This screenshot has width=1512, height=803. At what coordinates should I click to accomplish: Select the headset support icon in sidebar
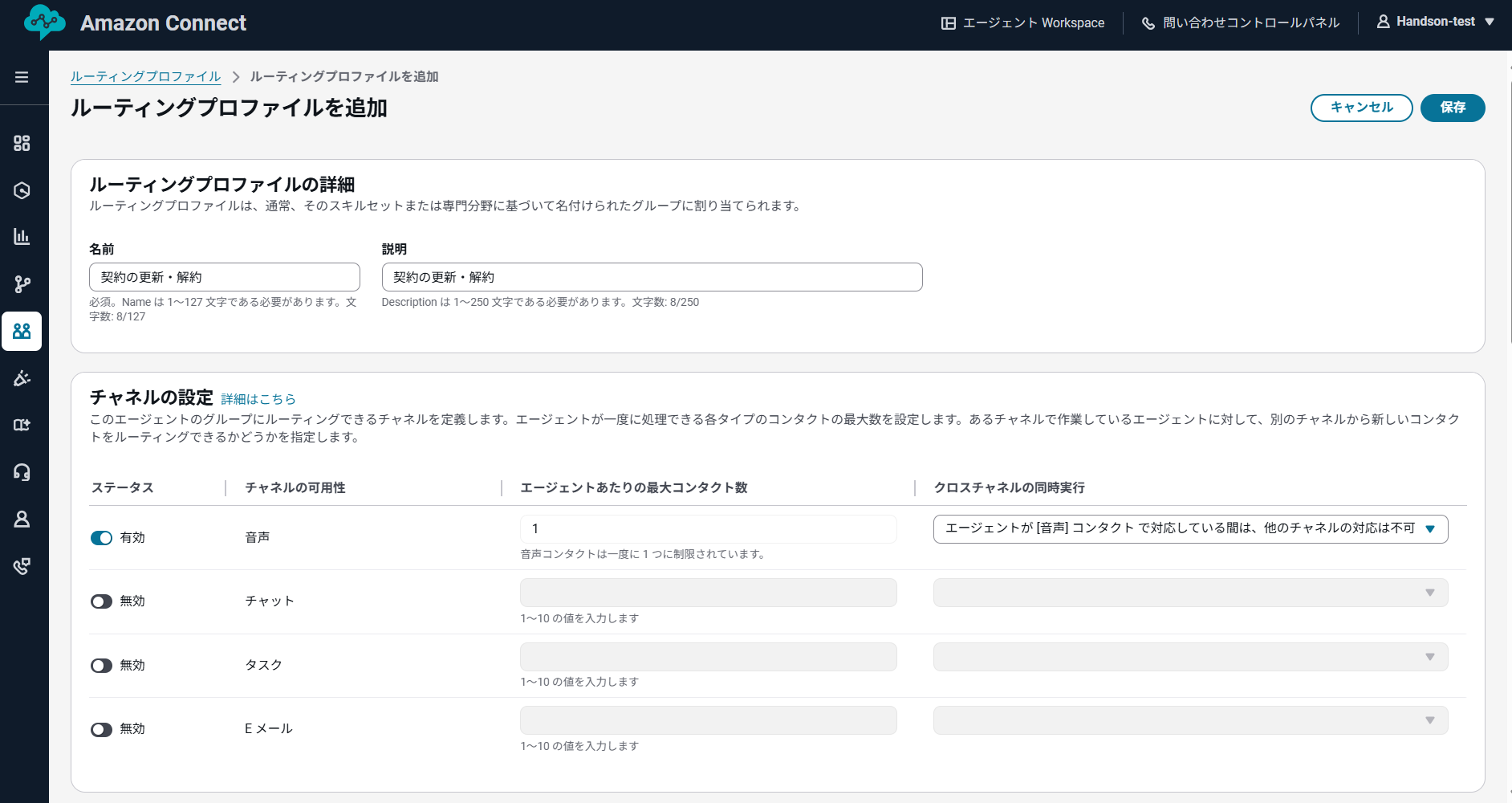pos(22,471)
